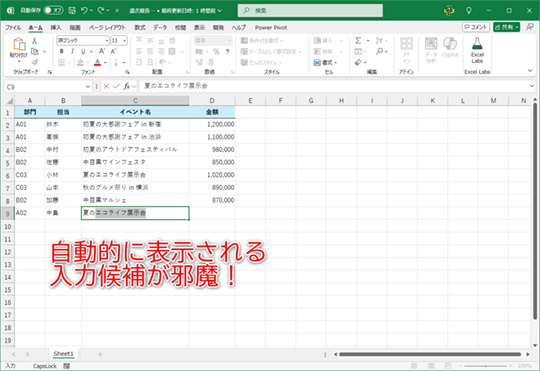Collapse the ribbon with the chevron

[x=530, y=71]
